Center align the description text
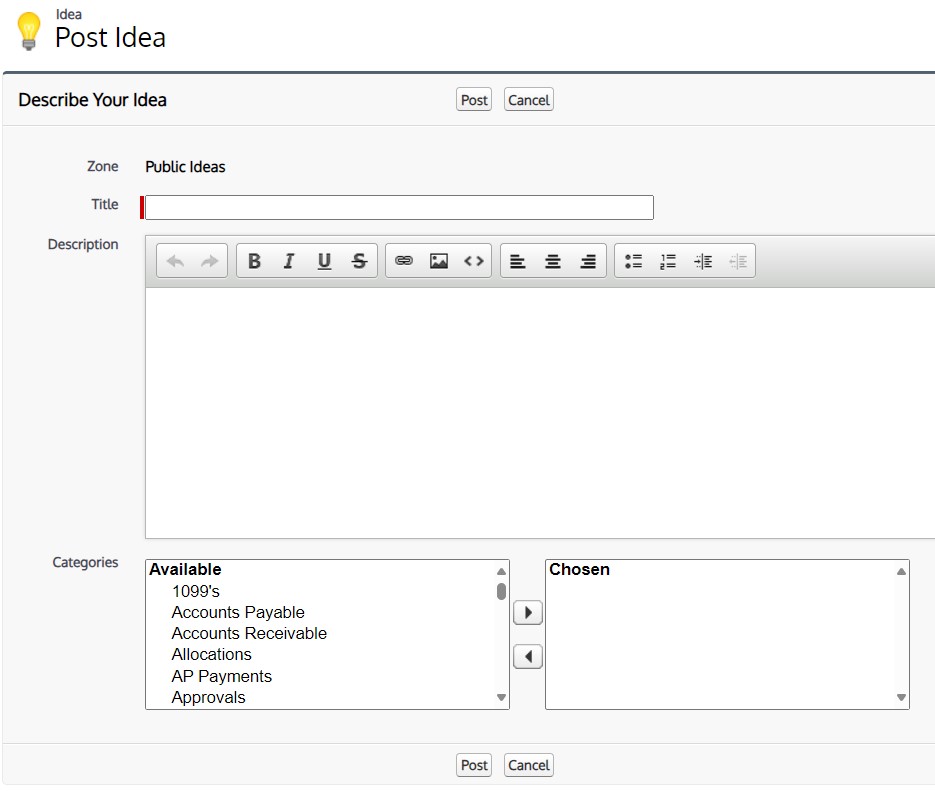Image resolution: width=935 pixels, height=792 pixels. tap(553, 261)
